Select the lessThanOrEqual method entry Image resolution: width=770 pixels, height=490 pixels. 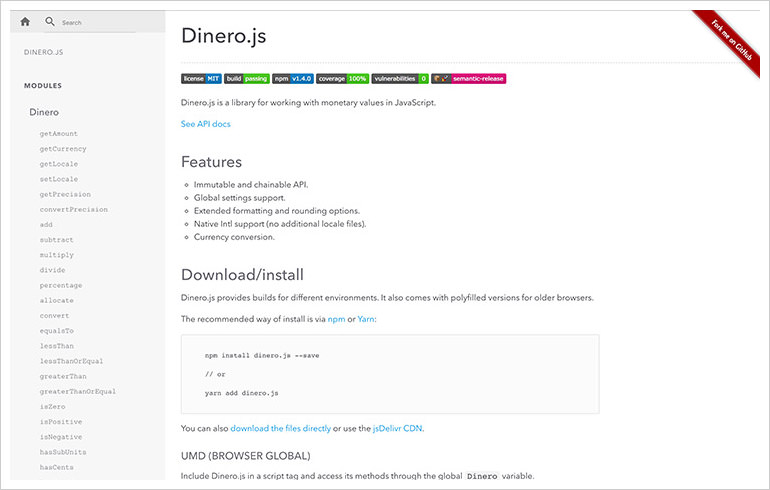tap(71, 361)
